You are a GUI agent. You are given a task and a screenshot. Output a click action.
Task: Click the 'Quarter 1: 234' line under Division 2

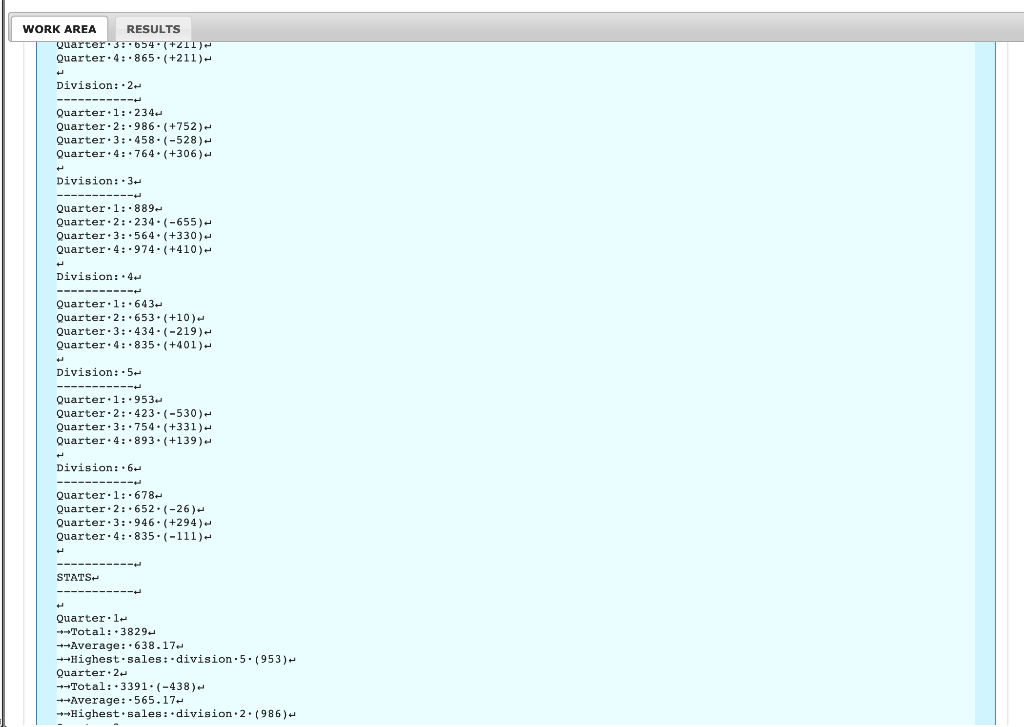[x=108, y=113]
